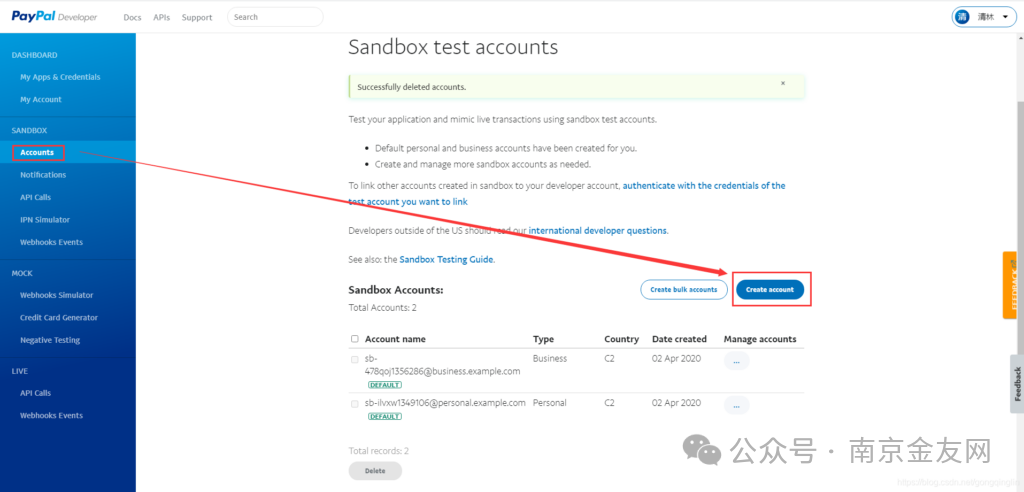
Task: Click the Create account button
Action: (770, 289)
